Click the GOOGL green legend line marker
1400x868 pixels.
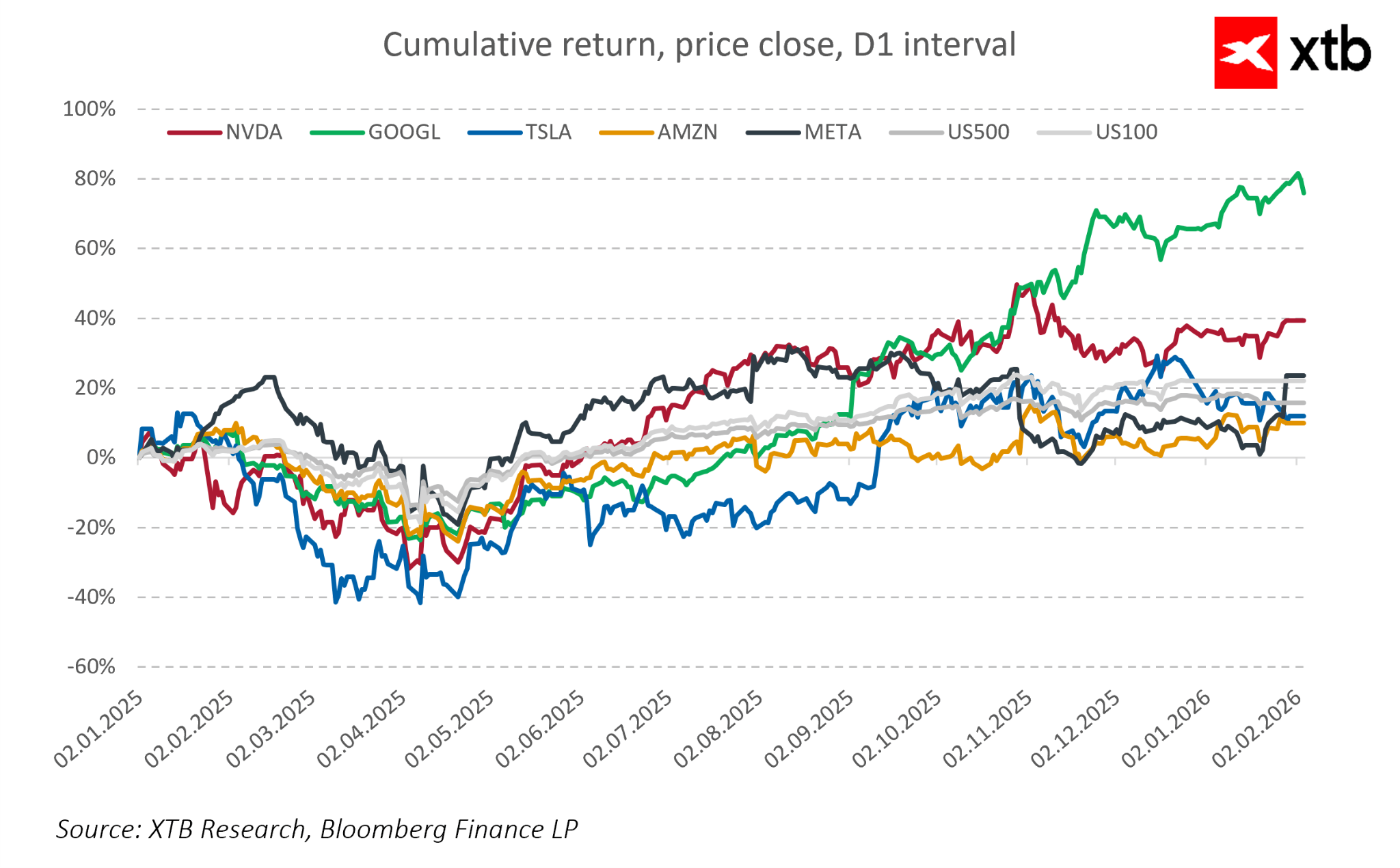point(337,132)
